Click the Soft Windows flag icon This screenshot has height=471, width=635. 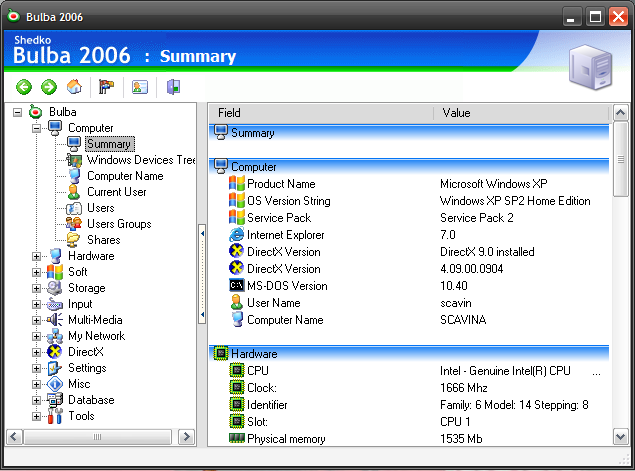click(55, 272)
